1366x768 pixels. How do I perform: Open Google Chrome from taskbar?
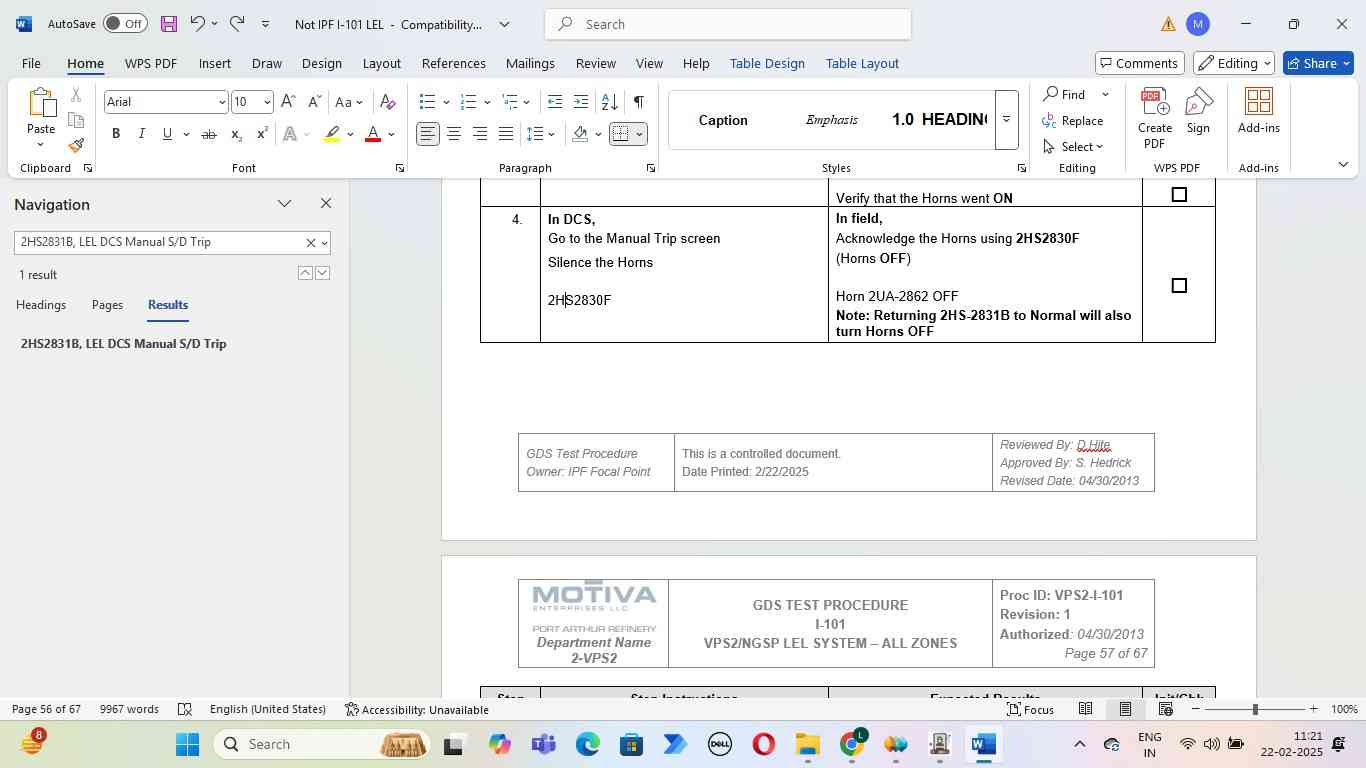[852, 744]
